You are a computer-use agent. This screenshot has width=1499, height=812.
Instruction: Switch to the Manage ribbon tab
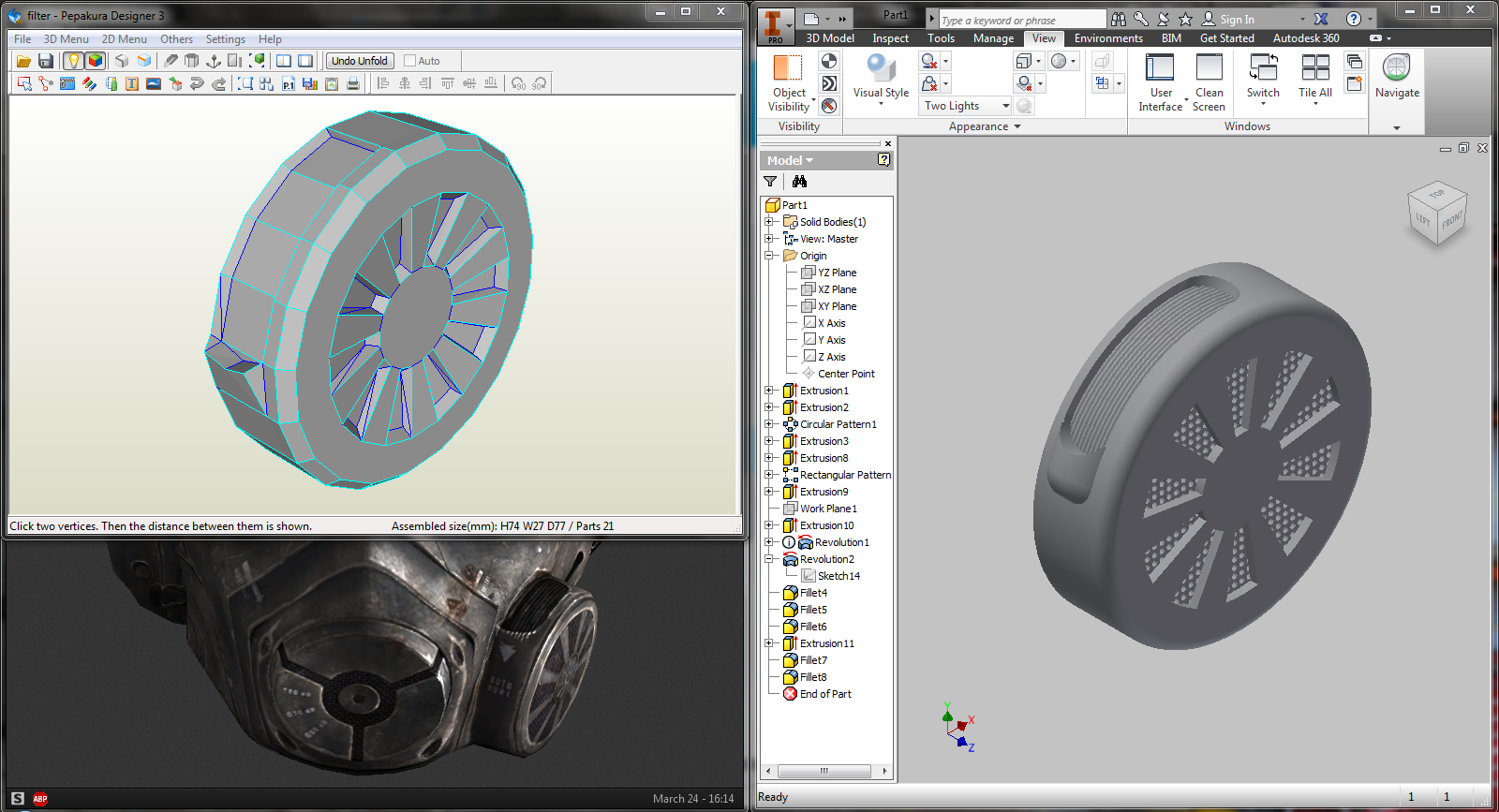pos(993,38)
